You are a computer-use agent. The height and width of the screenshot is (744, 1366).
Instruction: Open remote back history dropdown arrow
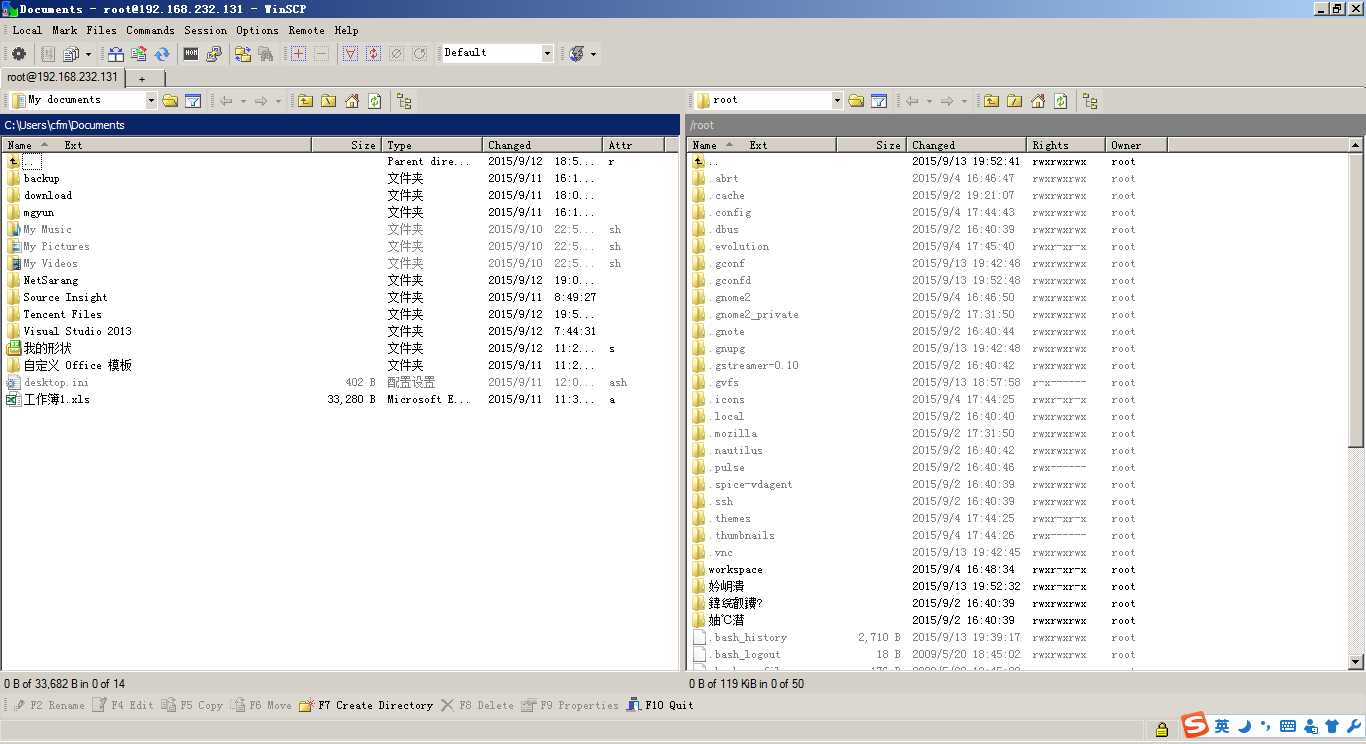[929, 101]
